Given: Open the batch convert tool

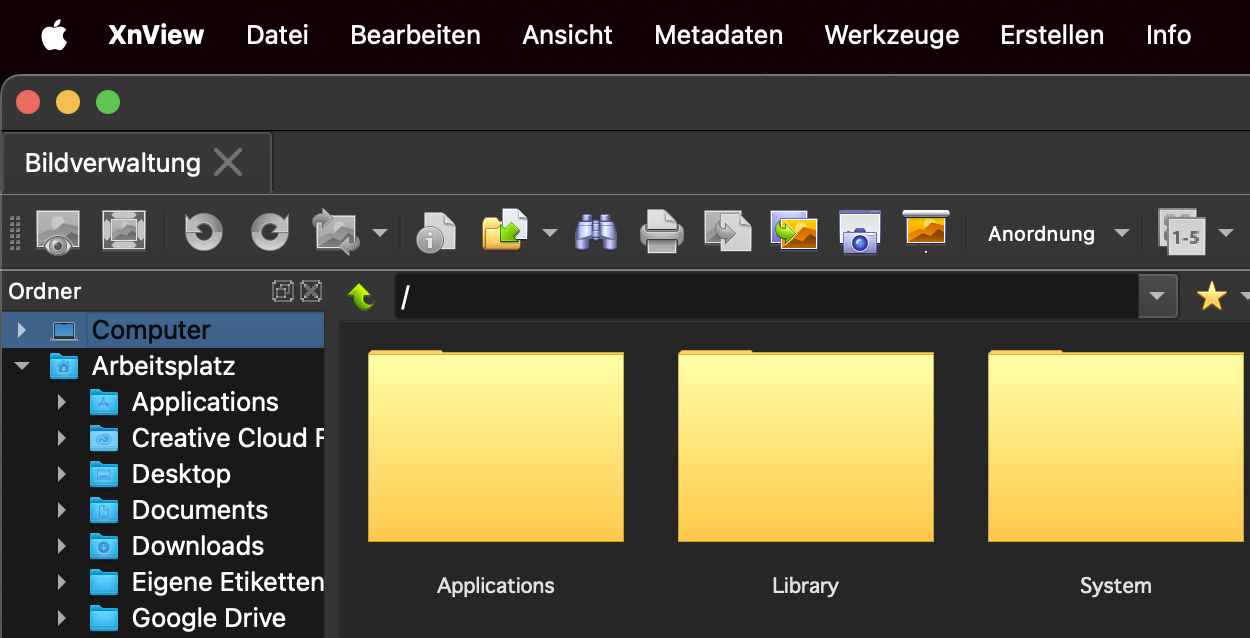Looking at the screenshot, I should point(728,232).
